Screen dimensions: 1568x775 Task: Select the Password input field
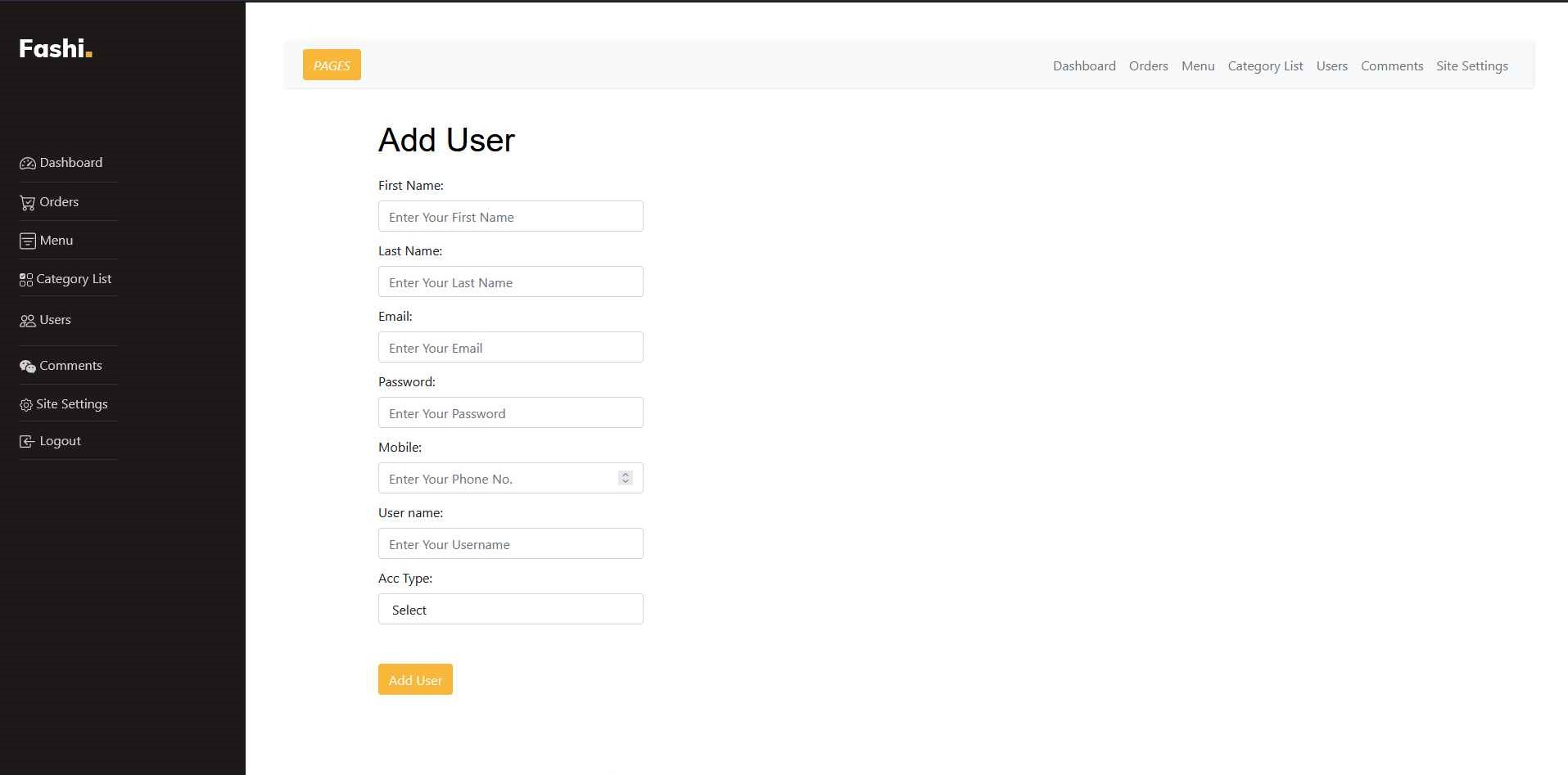(x=510, y=413)
